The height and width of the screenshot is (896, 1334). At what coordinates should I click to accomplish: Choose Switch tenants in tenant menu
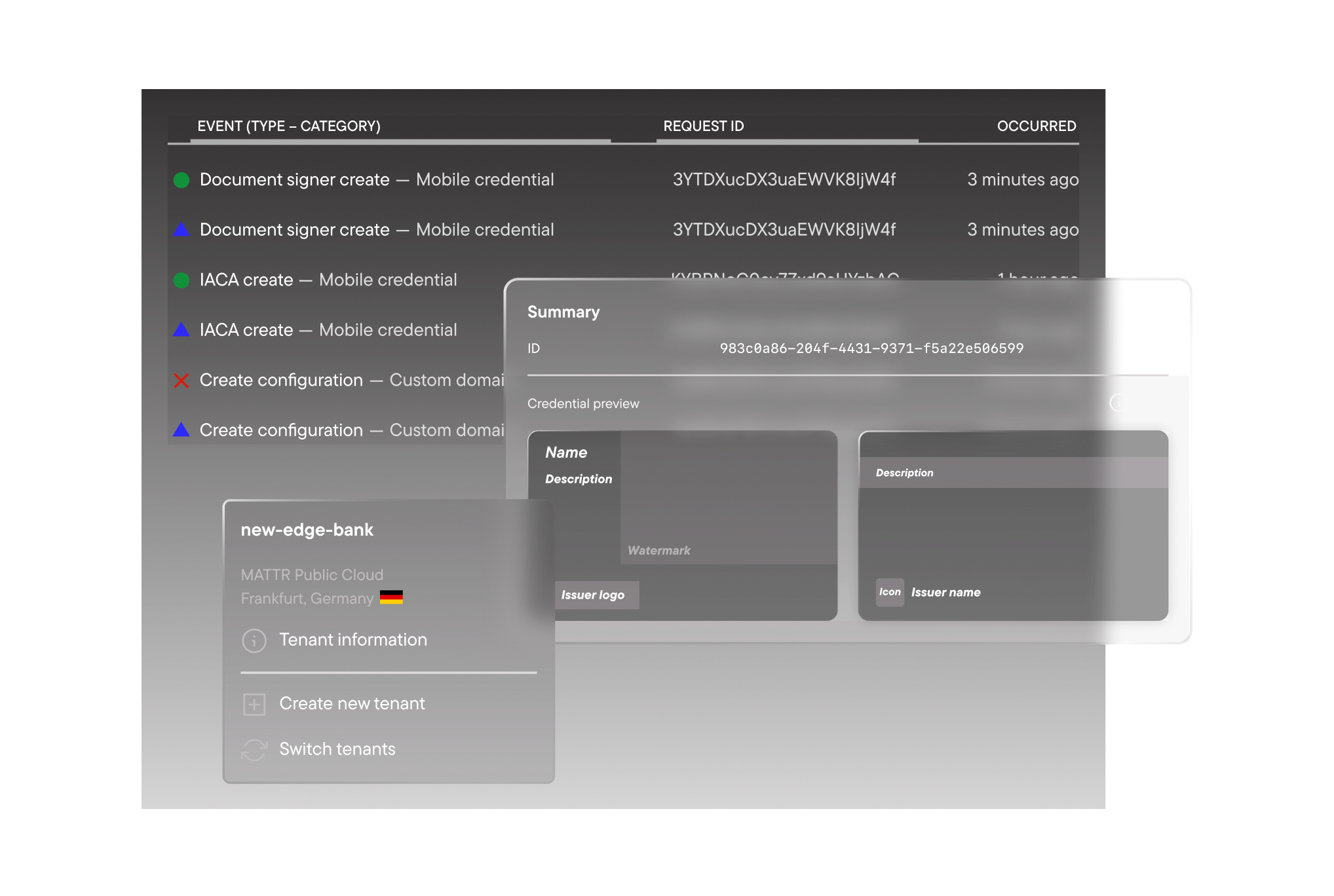[337, 749]
